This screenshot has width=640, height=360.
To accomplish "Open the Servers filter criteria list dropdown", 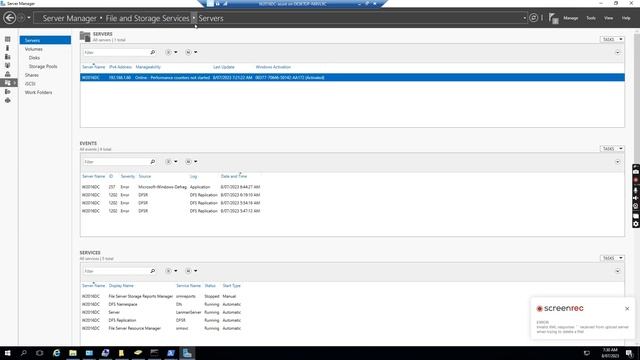I will [x=171, y=52].
